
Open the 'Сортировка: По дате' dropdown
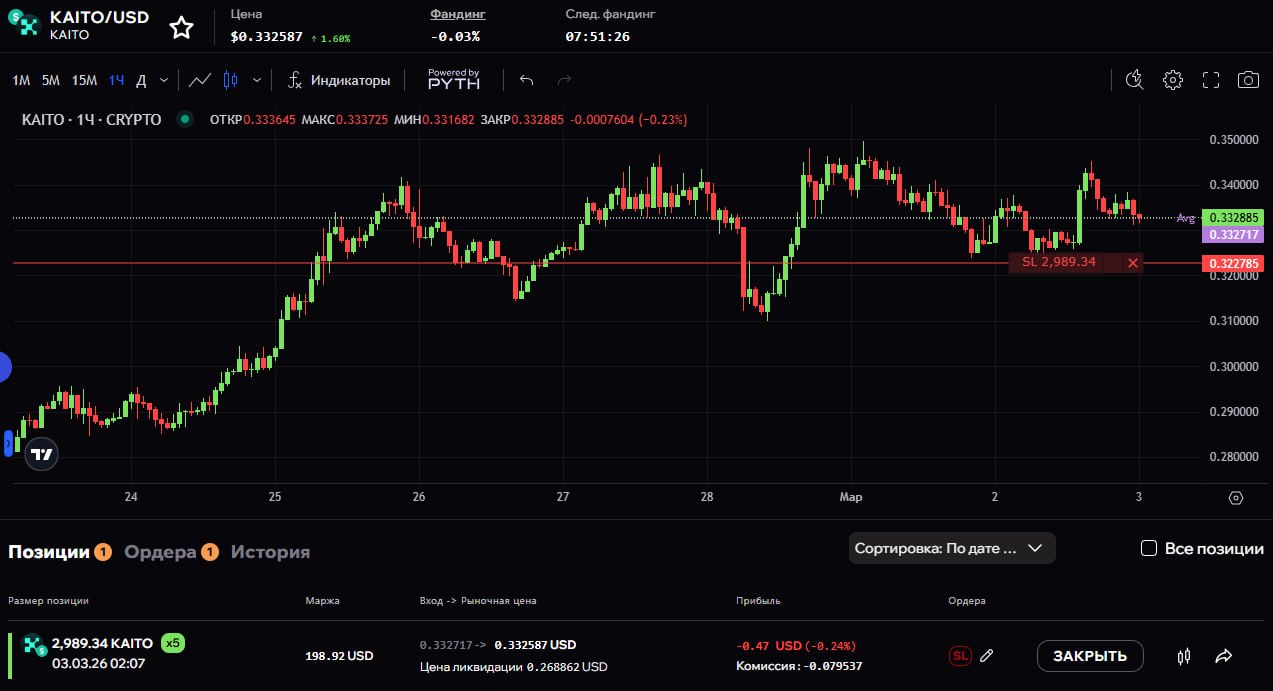click(951, 548)
